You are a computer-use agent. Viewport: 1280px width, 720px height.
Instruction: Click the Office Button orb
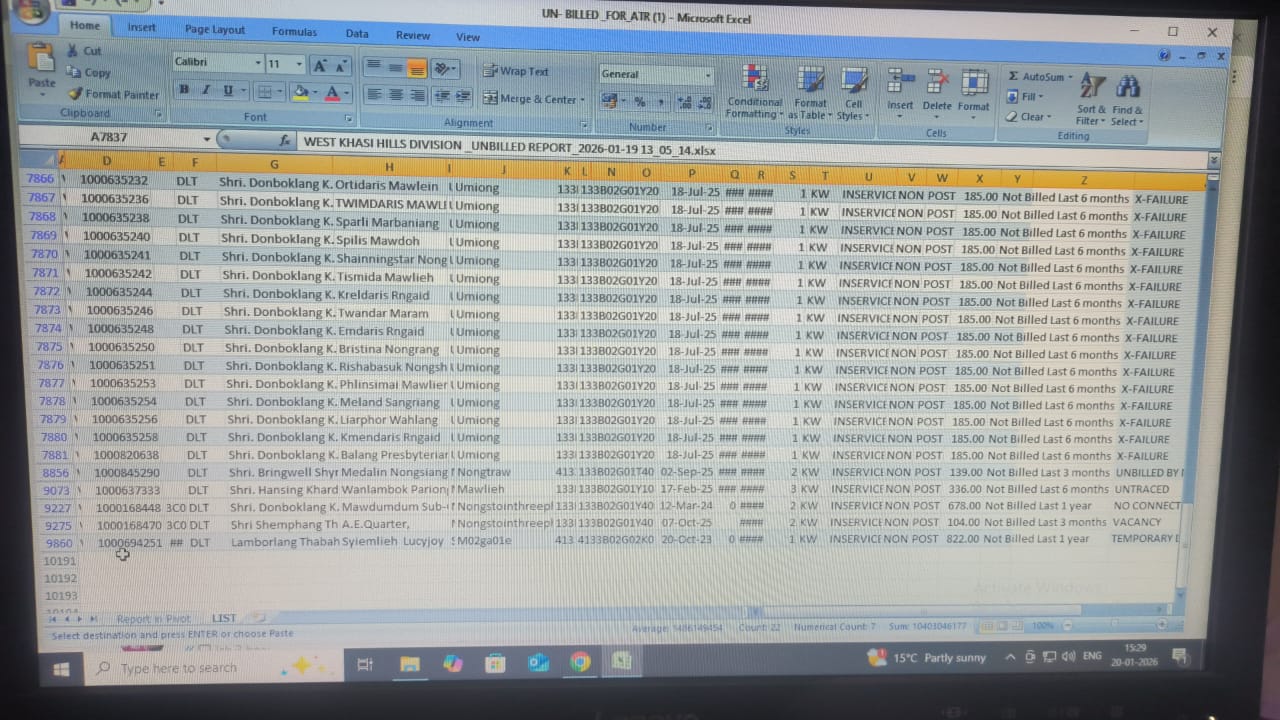[30, 10]
